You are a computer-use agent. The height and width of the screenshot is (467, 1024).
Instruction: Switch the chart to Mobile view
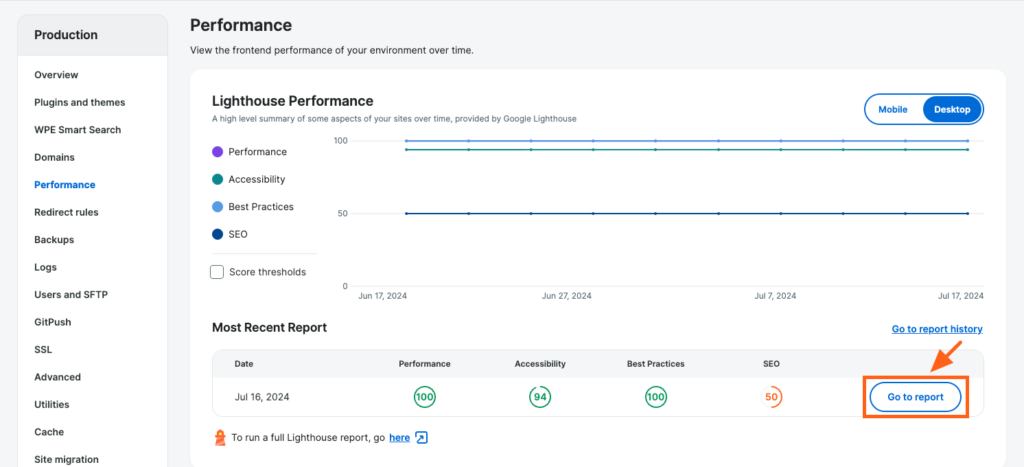coord(893,109)
